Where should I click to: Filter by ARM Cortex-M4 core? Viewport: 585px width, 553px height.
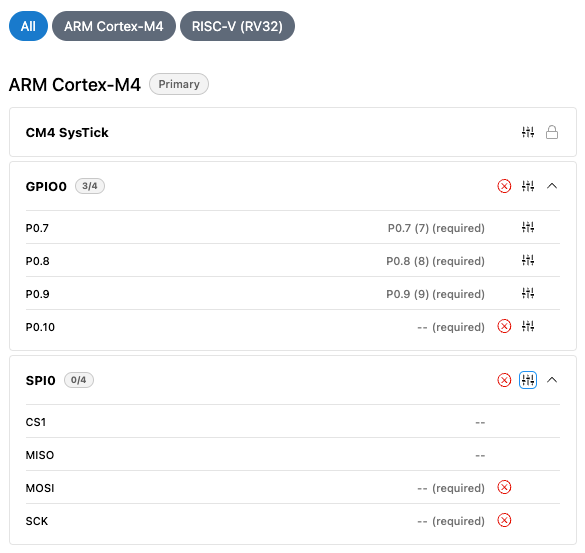tap(114, 26)
